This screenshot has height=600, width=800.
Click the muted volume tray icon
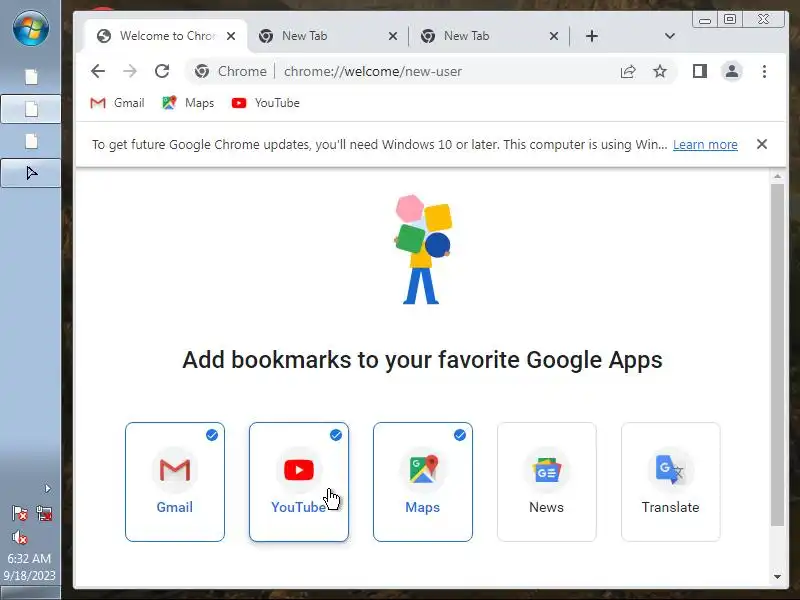pyautogui.click(x=19, y=537)
